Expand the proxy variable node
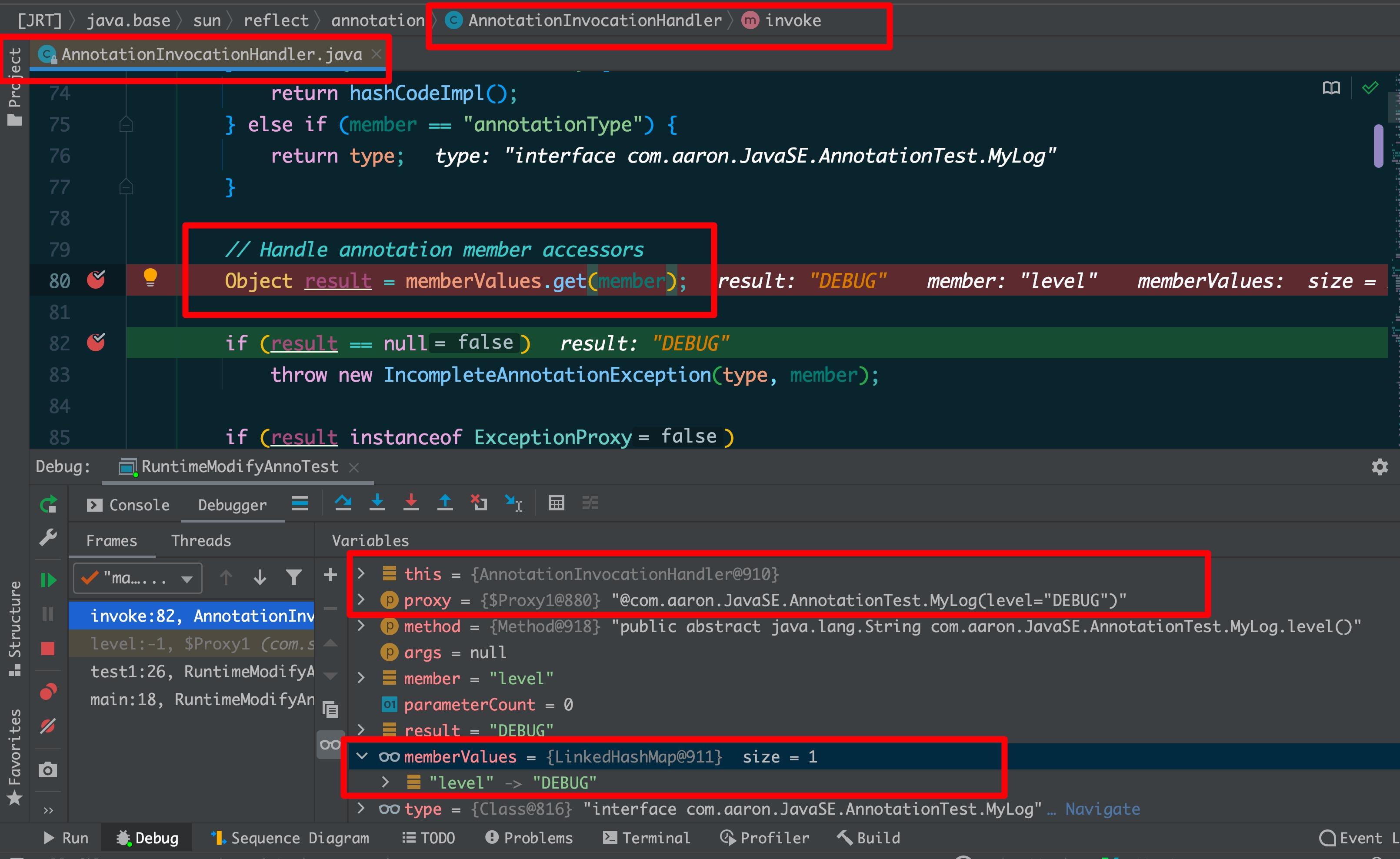The height and width of the screenshot is (859, 1400). 361,599
